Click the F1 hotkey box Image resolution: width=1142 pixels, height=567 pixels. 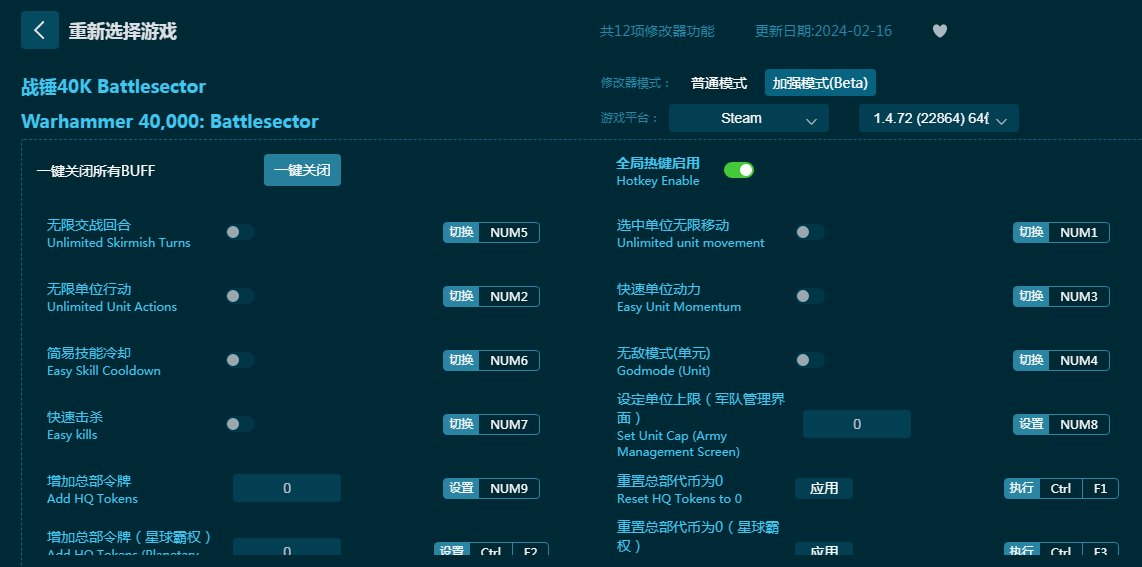coord(1100,488)
